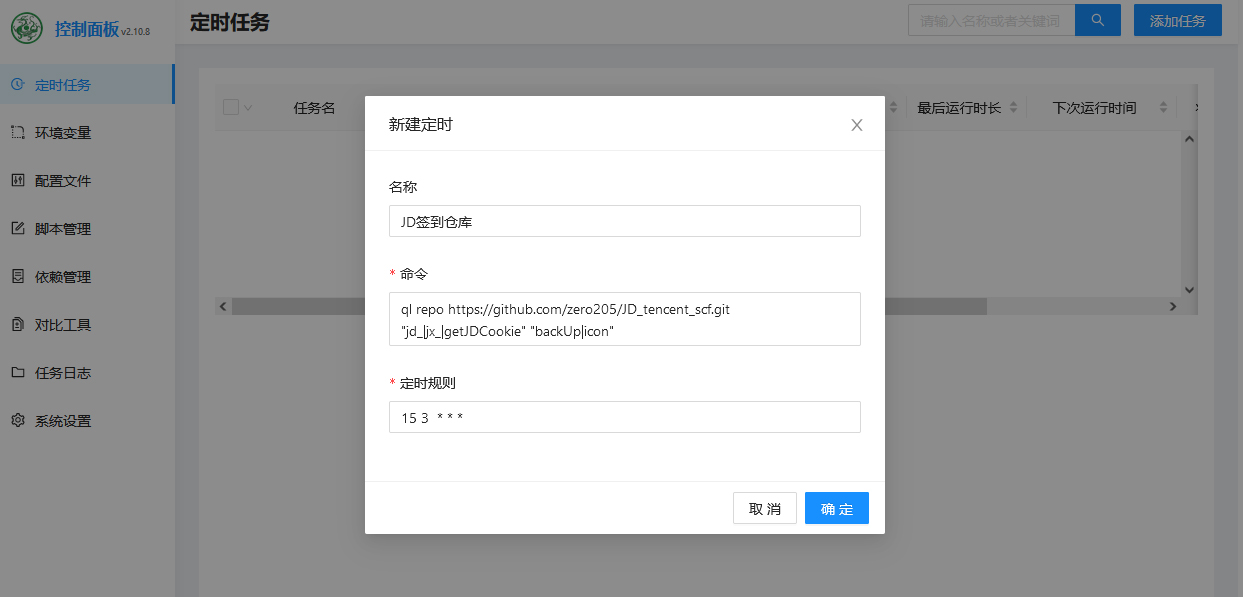Viewport: 1243px width, 597px height.
Task: Toggle the select-all checkbox in table header
Action: 231,108
